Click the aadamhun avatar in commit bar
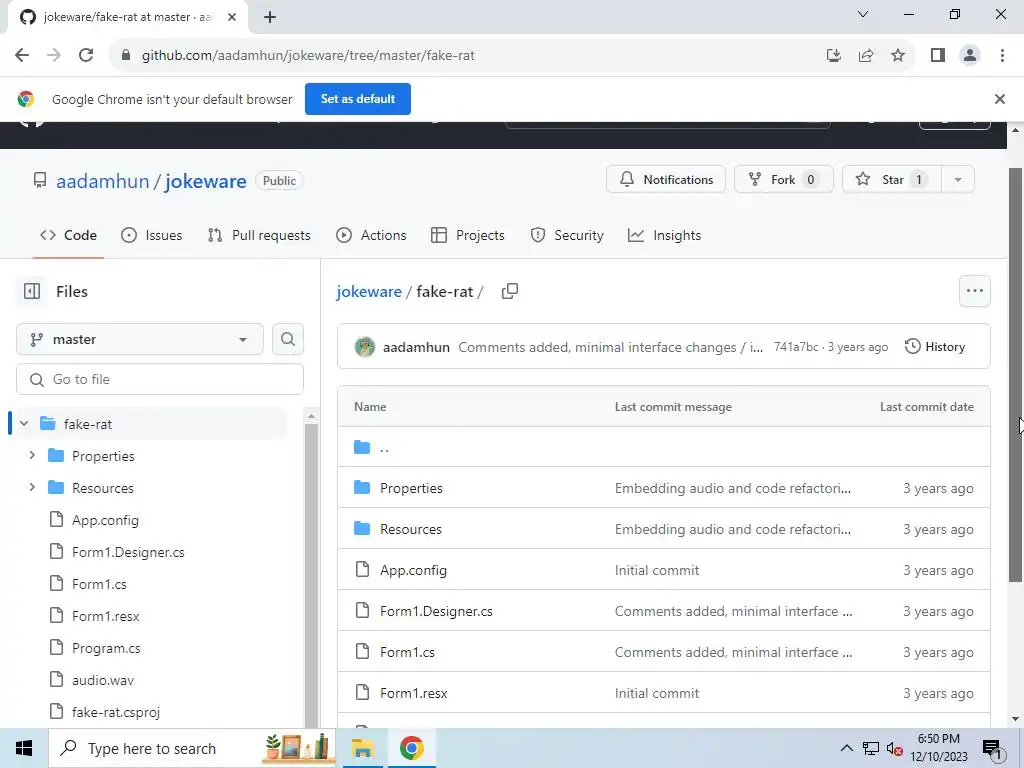The image size is (1024, 768). [365, 347]
